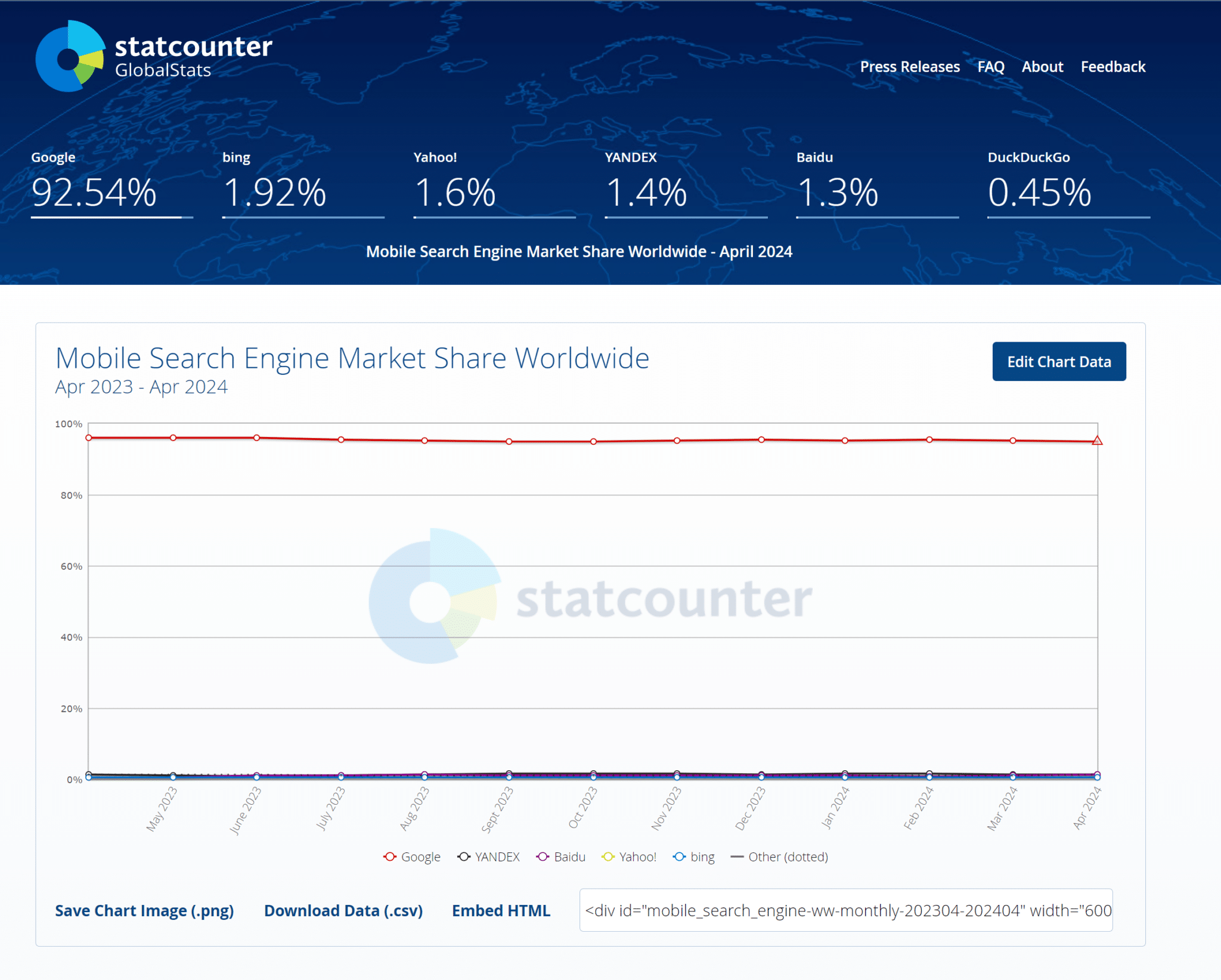This screenshot has height=980, width=1221.
Task: Click the chart title Mobile Search Engine Market Share Worldwide
Action: click(352, 358)
